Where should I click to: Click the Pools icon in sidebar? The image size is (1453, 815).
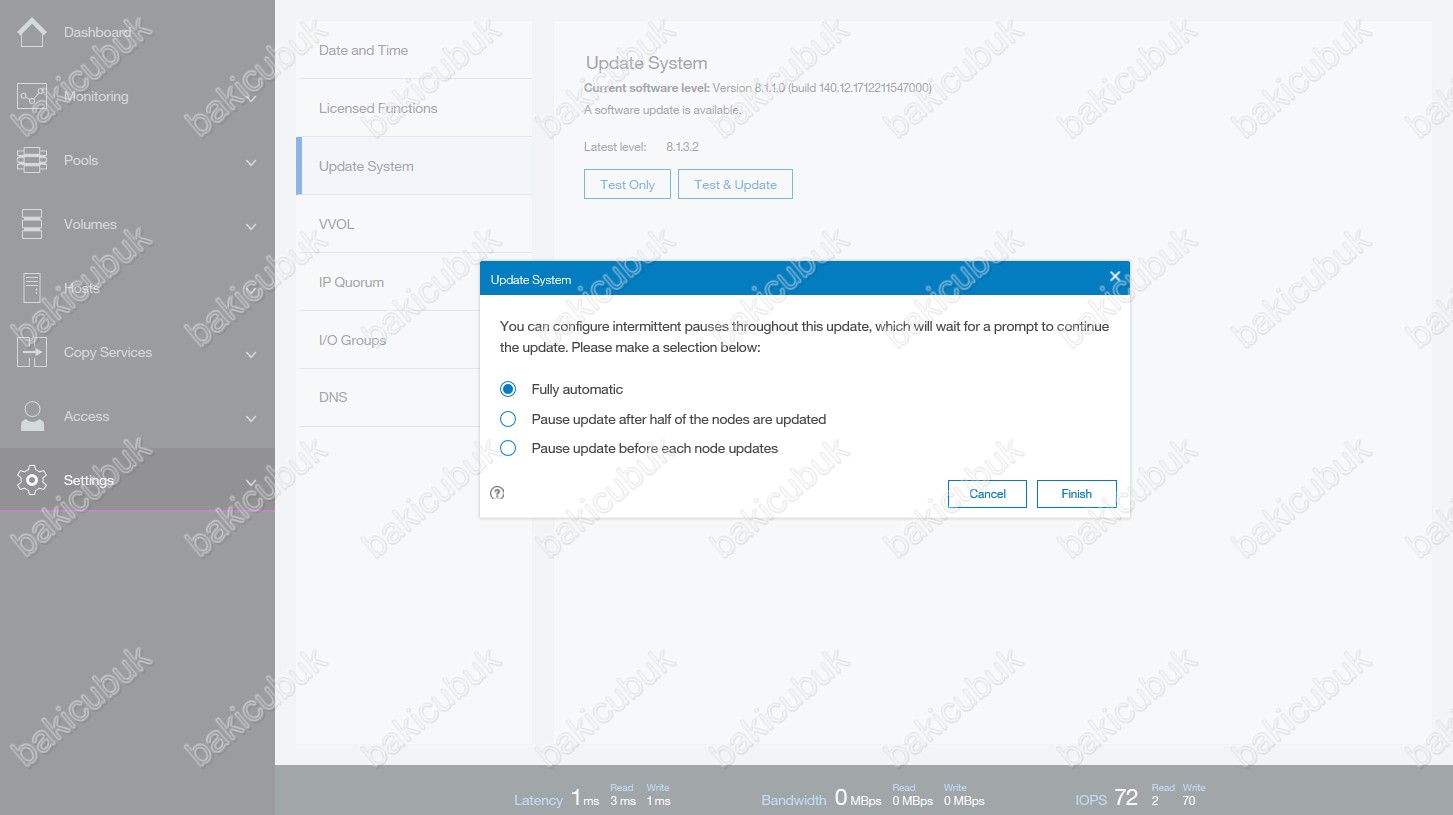[32, 160]
